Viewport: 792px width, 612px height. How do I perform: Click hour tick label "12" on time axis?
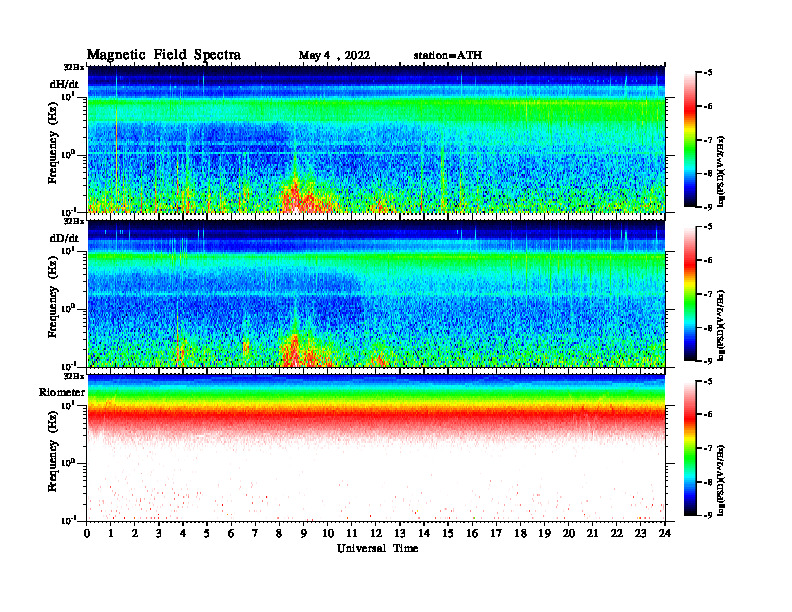(x=376, y=533)
